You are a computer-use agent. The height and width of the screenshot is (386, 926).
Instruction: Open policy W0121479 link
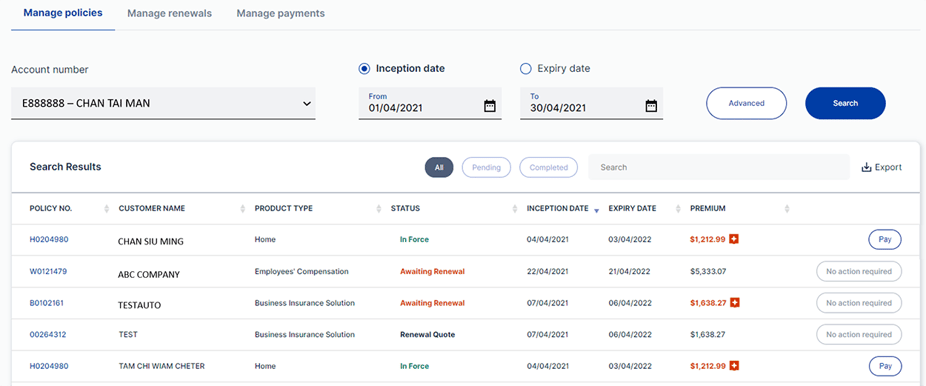pyautogui.click(x=48, y=271)
